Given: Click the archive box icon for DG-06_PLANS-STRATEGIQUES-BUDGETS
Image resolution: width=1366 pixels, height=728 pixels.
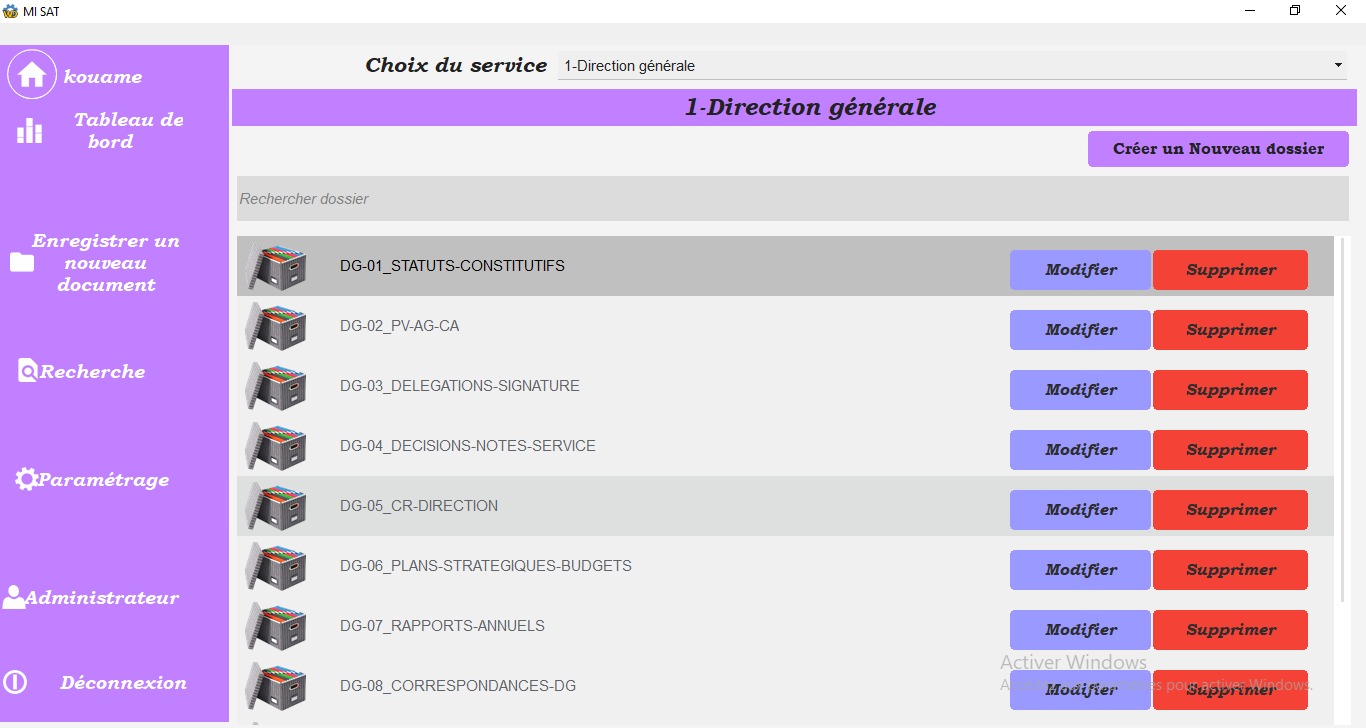Looking at the screenshot, I should coord(276,566).
